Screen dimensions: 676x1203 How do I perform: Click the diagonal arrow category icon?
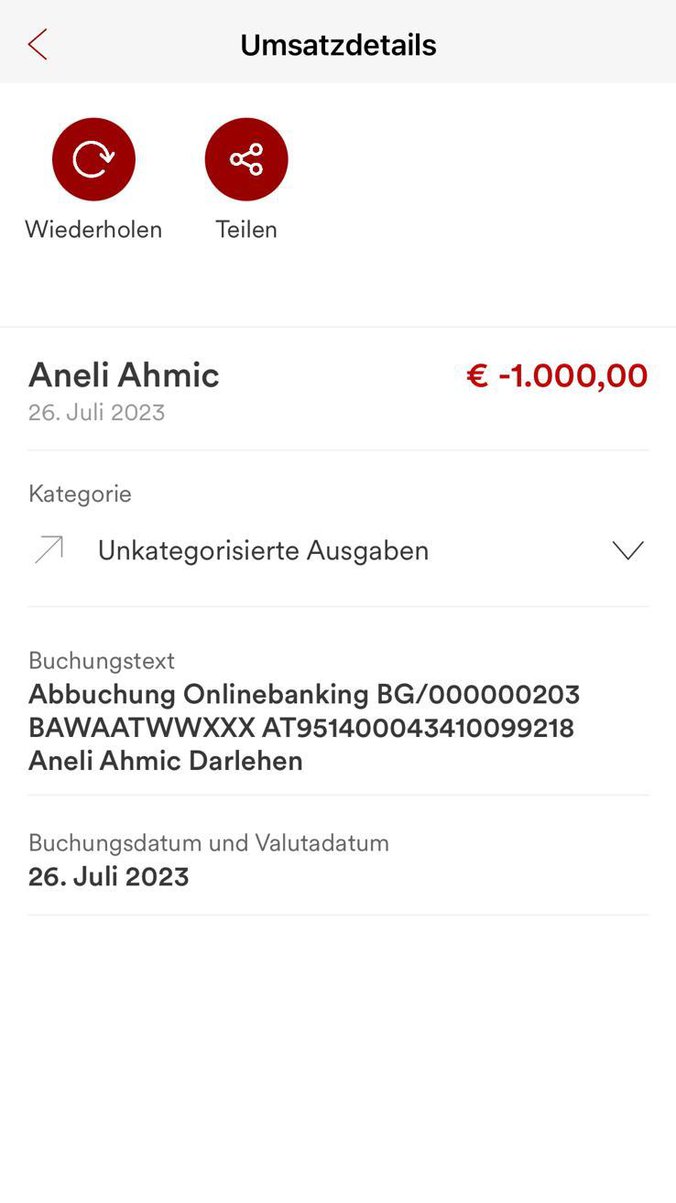coord(48,550)
